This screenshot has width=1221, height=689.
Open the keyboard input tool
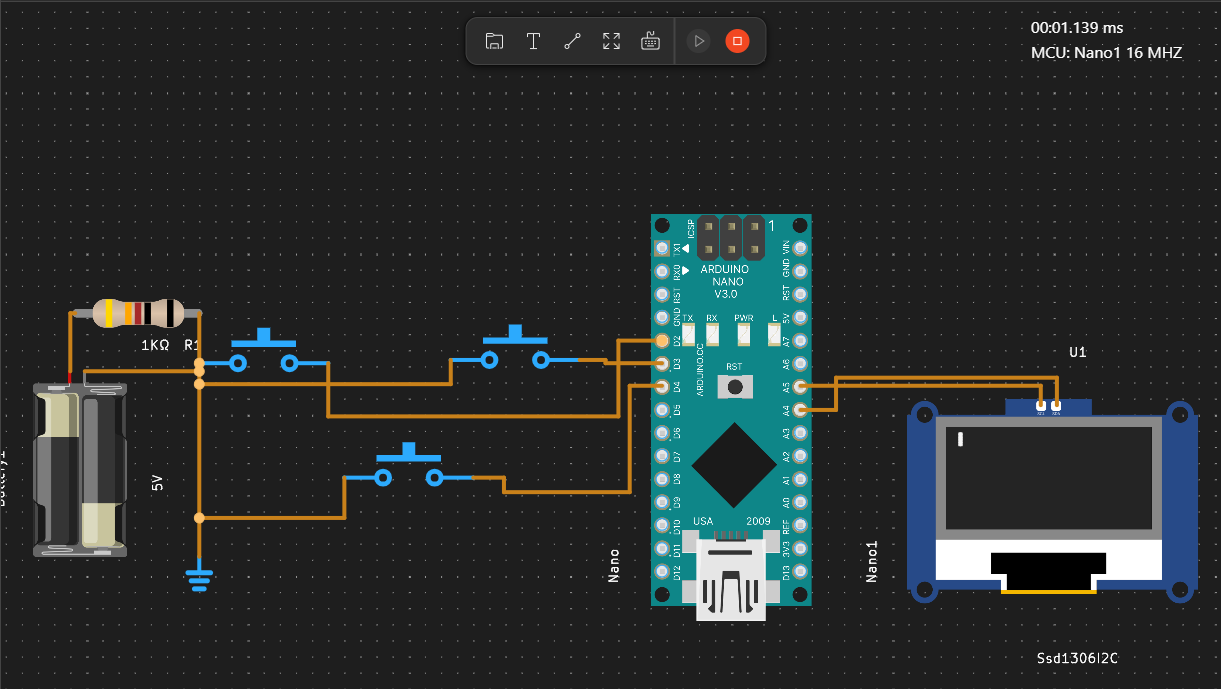tap(650, 41)
